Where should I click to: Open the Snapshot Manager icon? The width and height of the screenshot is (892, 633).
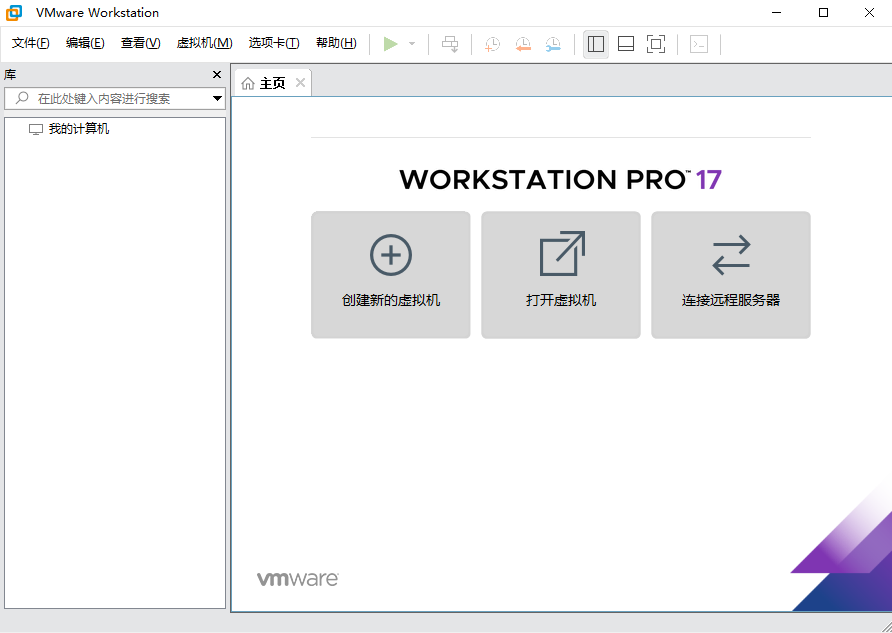click(x=553, y=43)
